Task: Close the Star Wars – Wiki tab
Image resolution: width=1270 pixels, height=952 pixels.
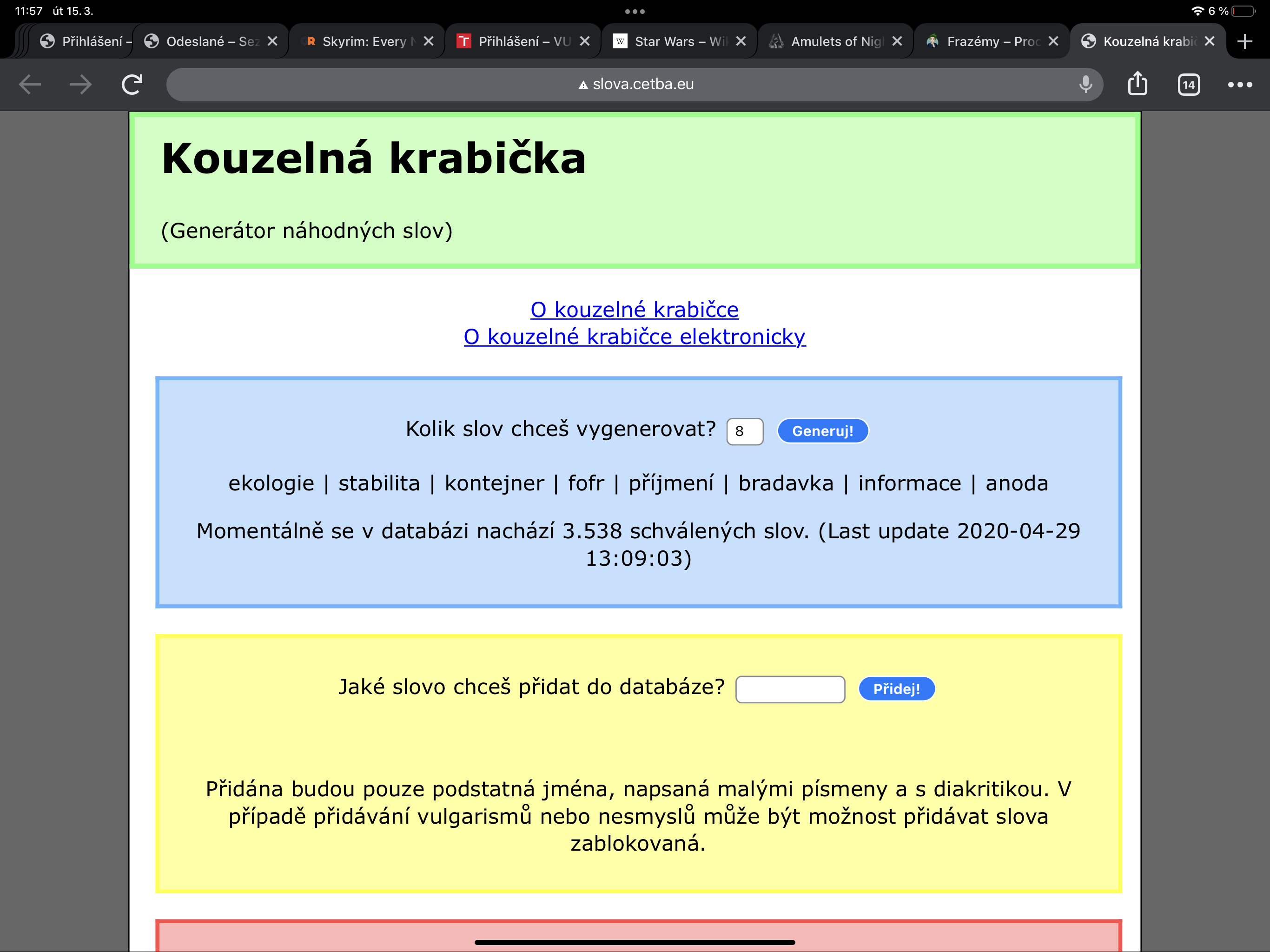Action: [741, 41]
